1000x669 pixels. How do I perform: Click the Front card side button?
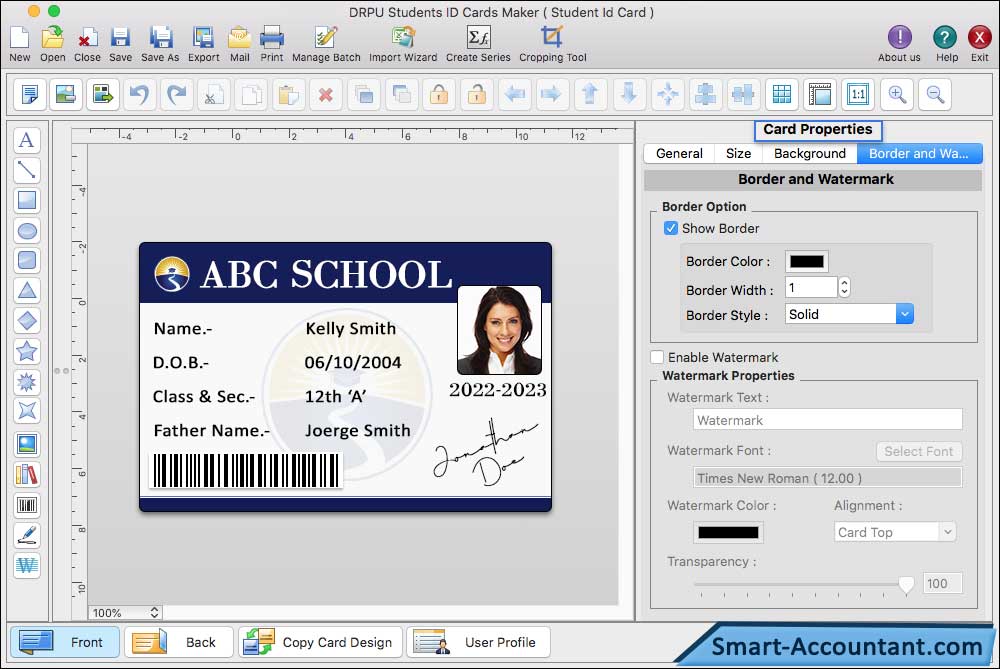tap(65, 642)
